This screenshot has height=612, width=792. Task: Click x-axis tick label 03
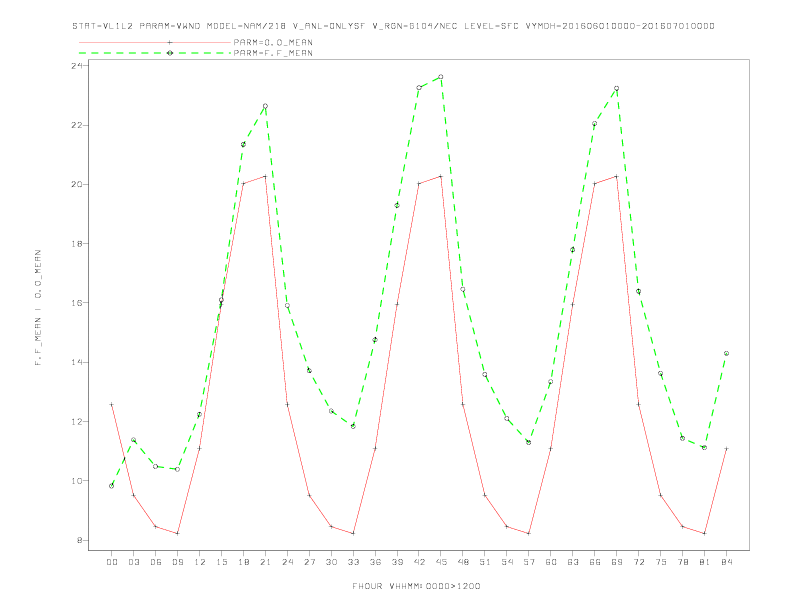133,562
